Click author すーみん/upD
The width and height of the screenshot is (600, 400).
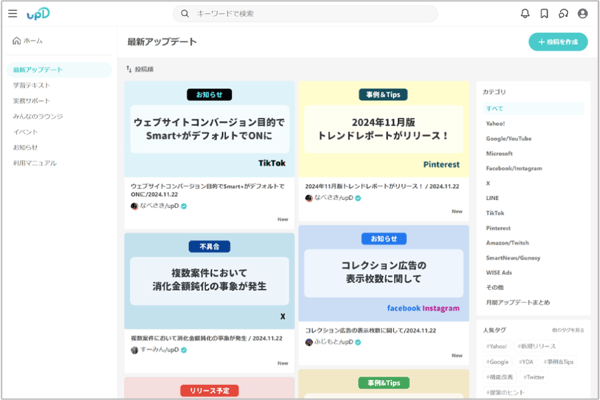[159, 350]
